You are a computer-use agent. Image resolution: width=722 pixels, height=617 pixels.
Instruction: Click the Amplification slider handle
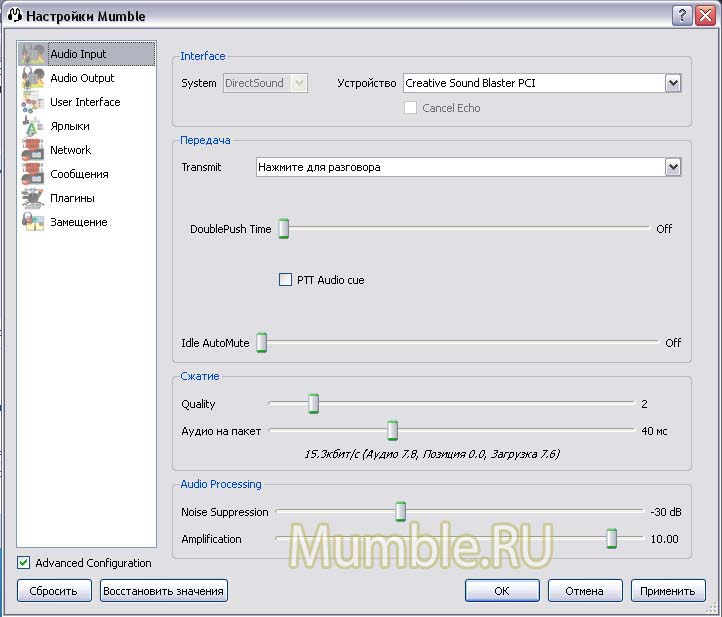(x=611, y=539)
